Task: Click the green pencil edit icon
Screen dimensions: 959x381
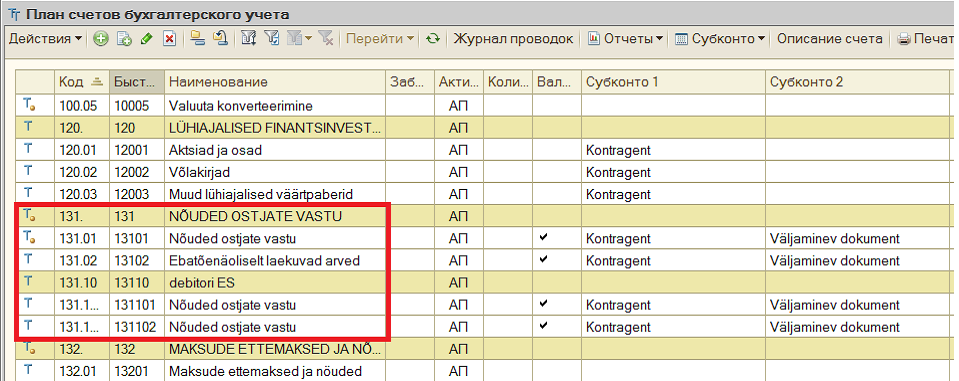Action: click(x=146, y=39)
